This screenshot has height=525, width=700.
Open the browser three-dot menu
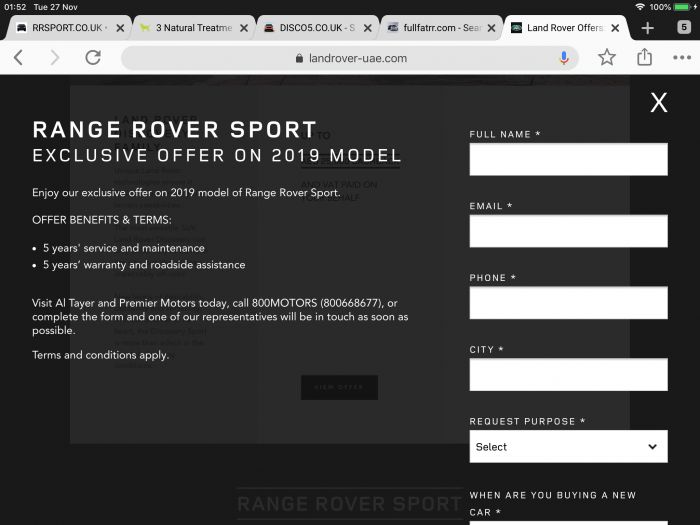682,57
